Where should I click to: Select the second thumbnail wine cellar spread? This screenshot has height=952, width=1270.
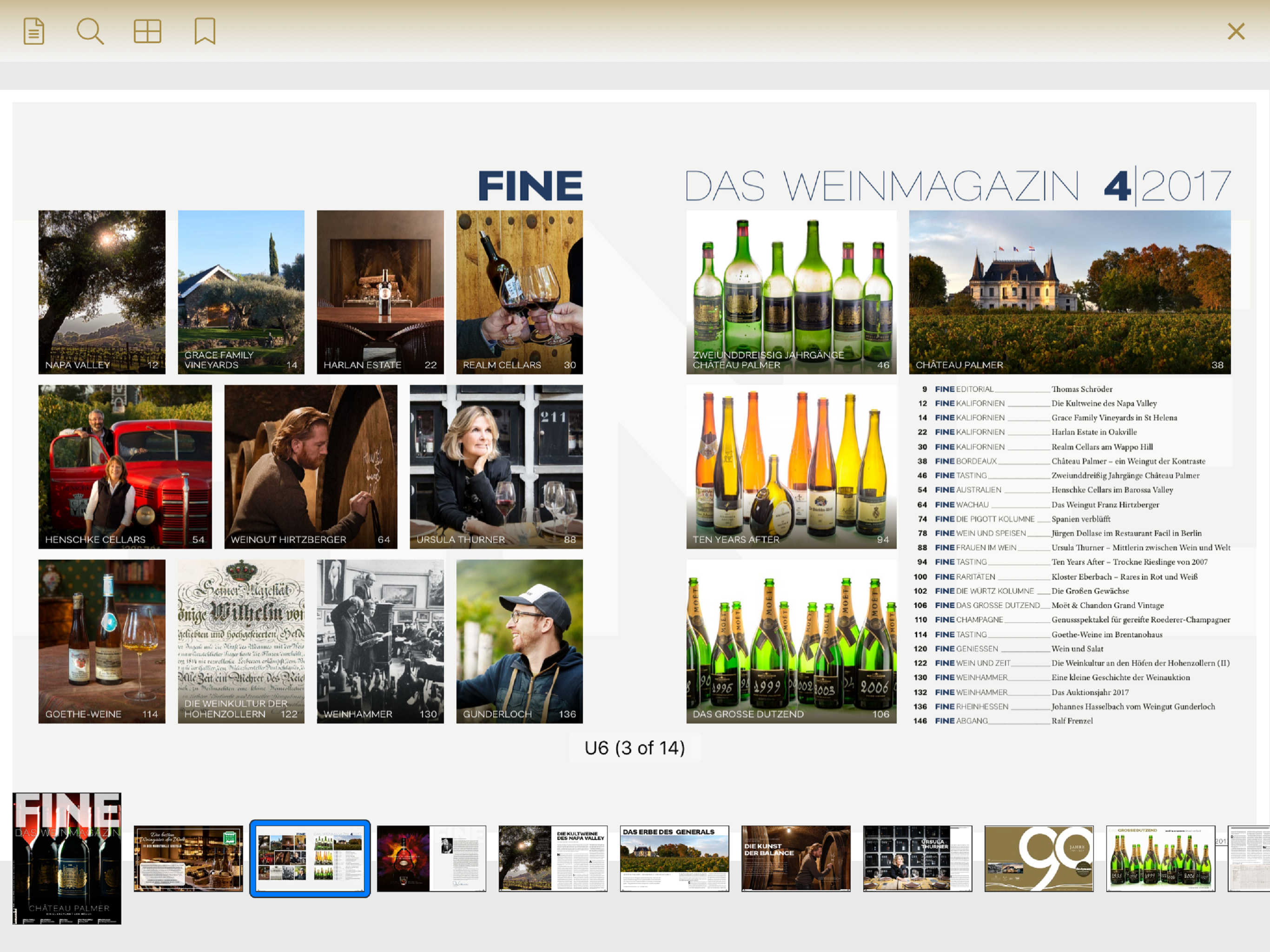(x=188, y=859)
